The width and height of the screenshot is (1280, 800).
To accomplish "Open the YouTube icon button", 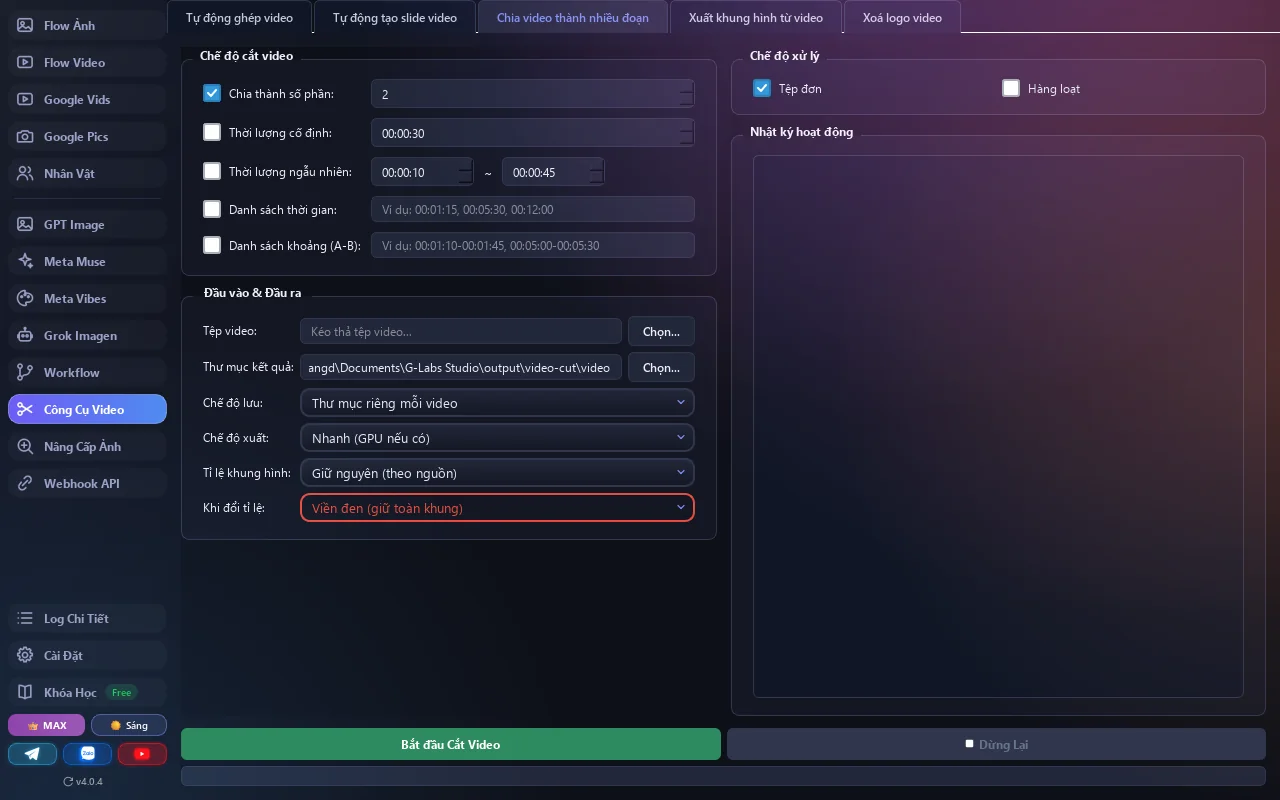I will pos(142,754).
